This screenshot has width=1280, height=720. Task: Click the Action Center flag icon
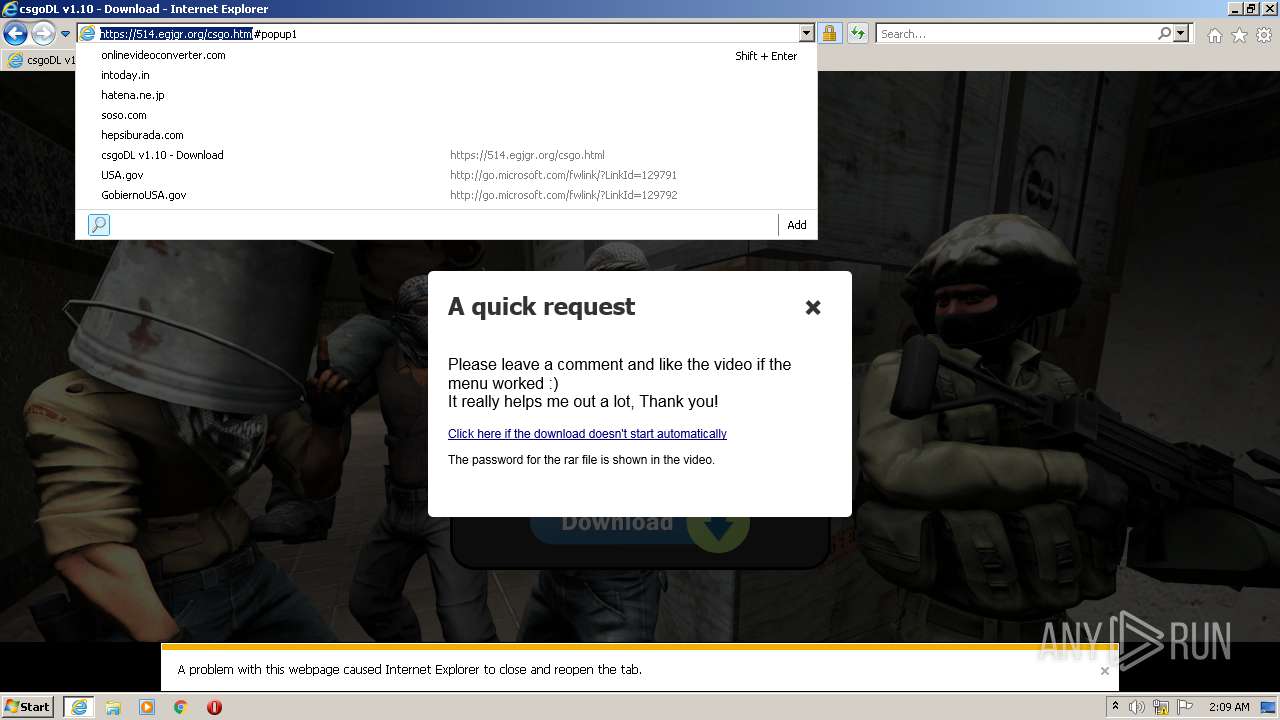(x=1185, y=707)
